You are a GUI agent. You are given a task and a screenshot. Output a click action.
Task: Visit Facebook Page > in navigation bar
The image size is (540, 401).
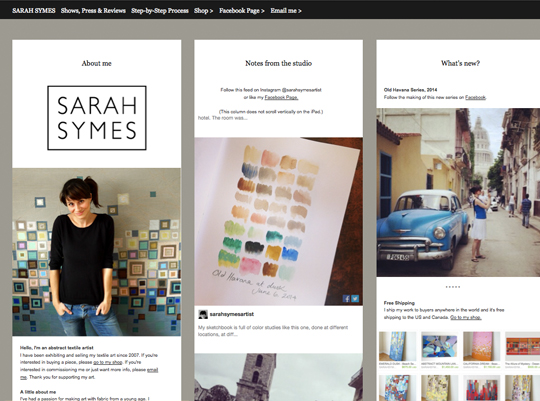click(x=242, y=11)
